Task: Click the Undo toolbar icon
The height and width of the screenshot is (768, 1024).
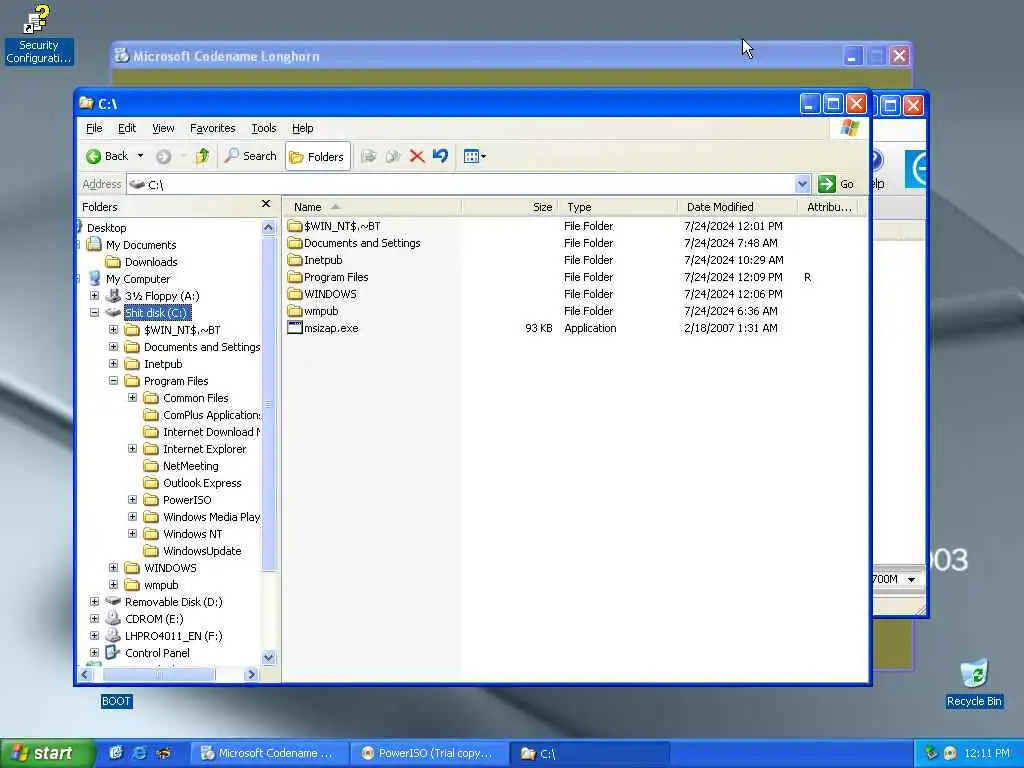Action: click(440, 156)
